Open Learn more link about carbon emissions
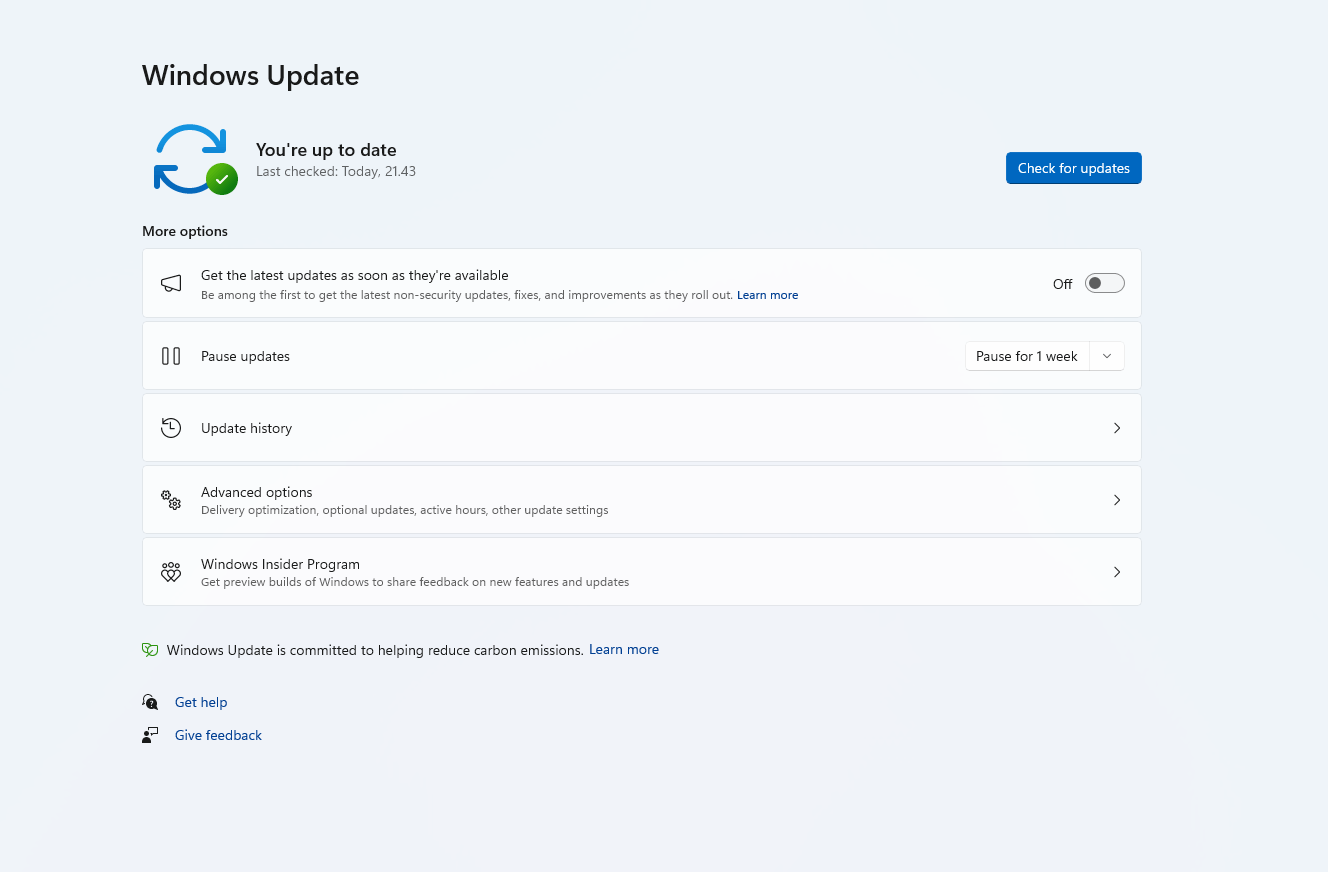 click(624, 650)
